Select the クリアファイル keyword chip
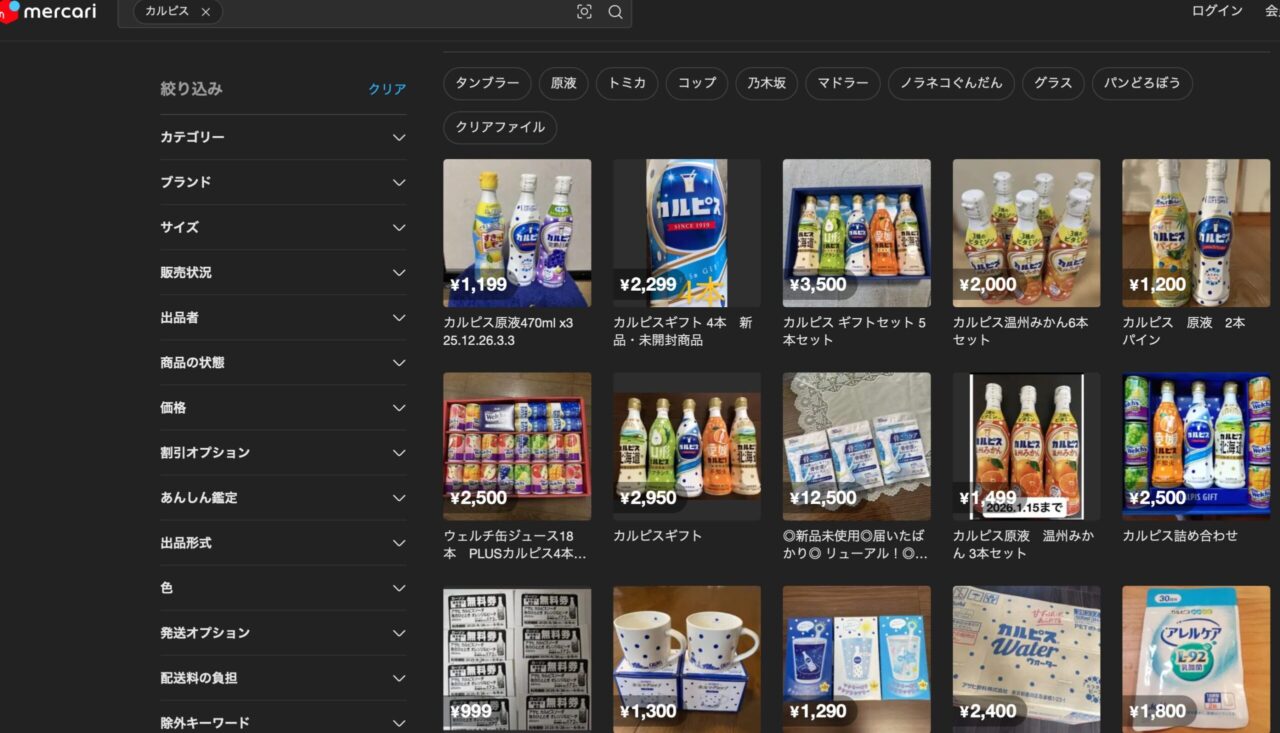 coord(500,127)
